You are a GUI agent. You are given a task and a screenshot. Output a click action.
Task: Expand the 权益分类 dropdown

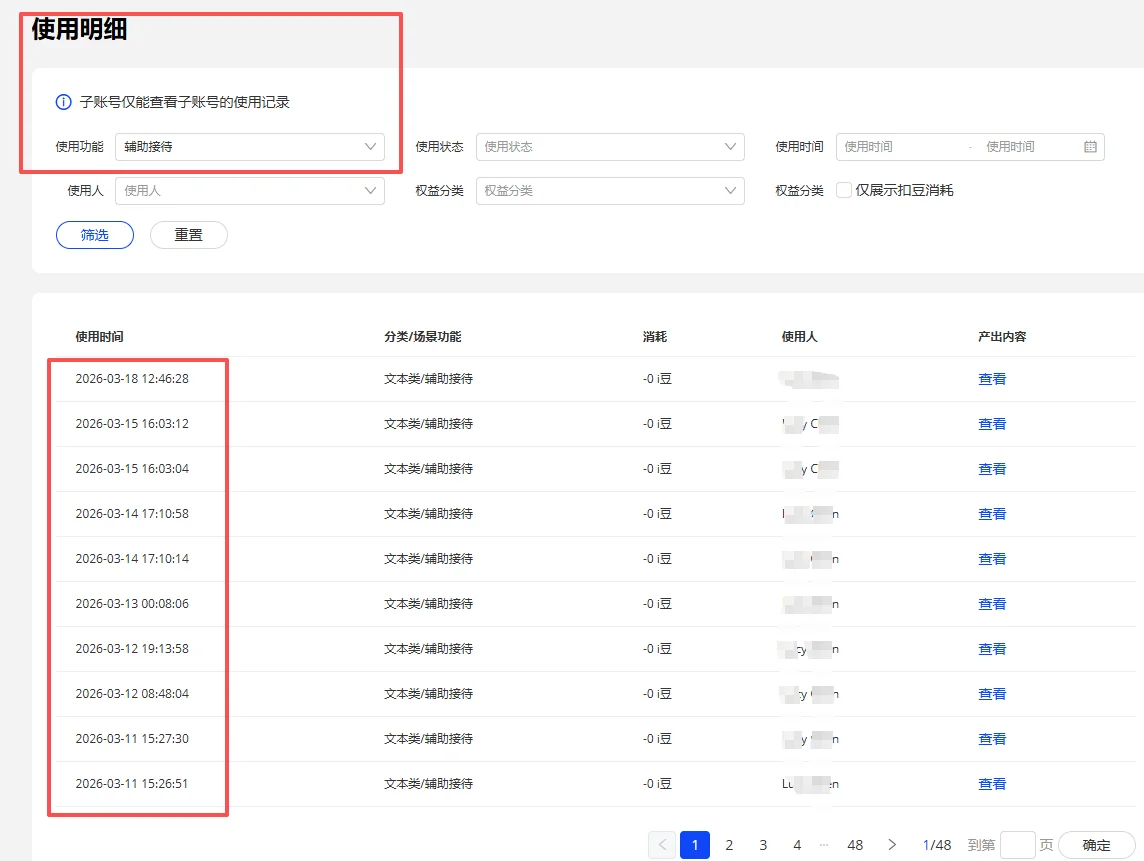tap(610, 191)
